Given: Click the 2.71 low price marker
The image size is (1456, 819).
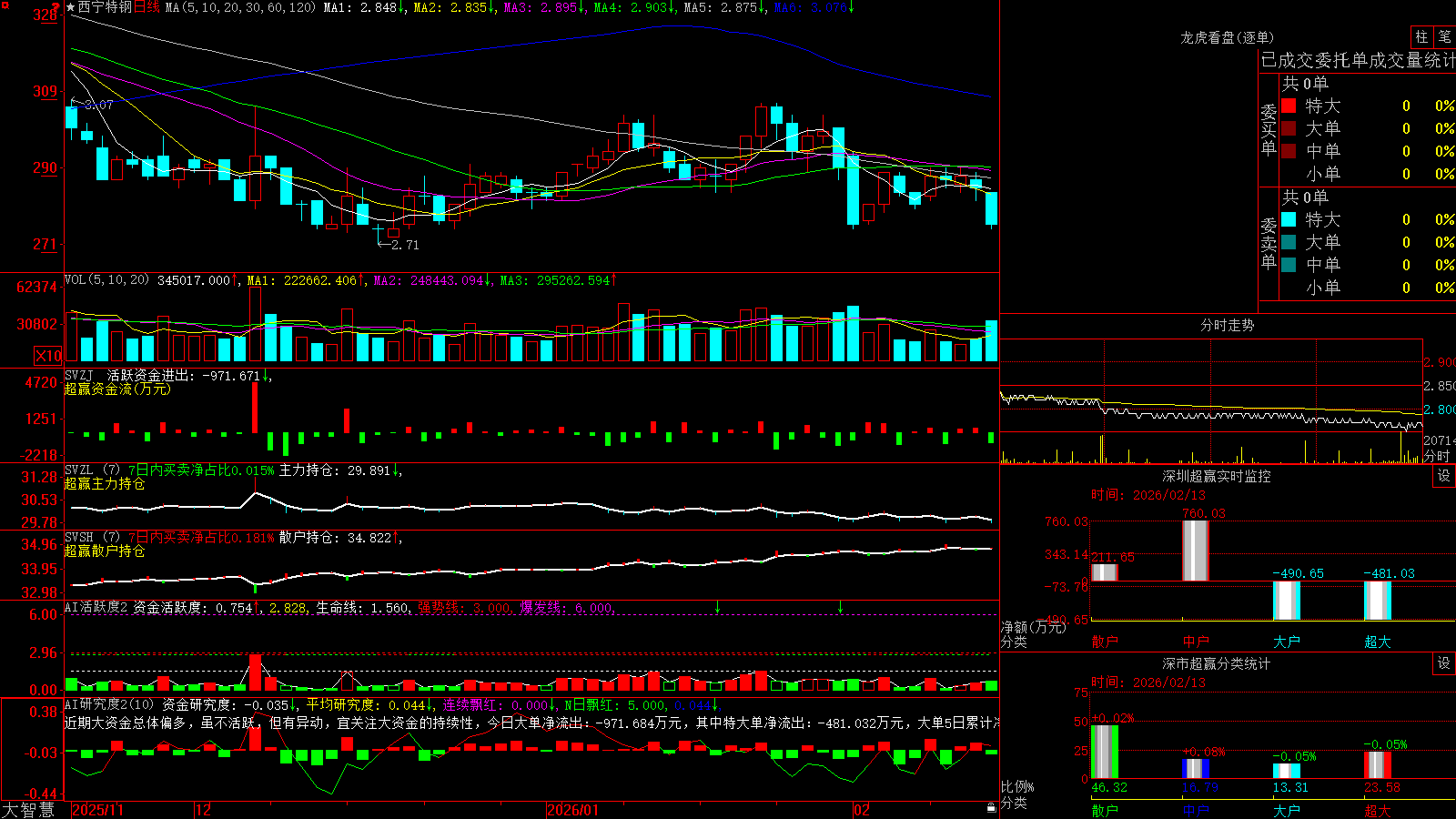Looking at the screenshot, I should pos(399,245).
